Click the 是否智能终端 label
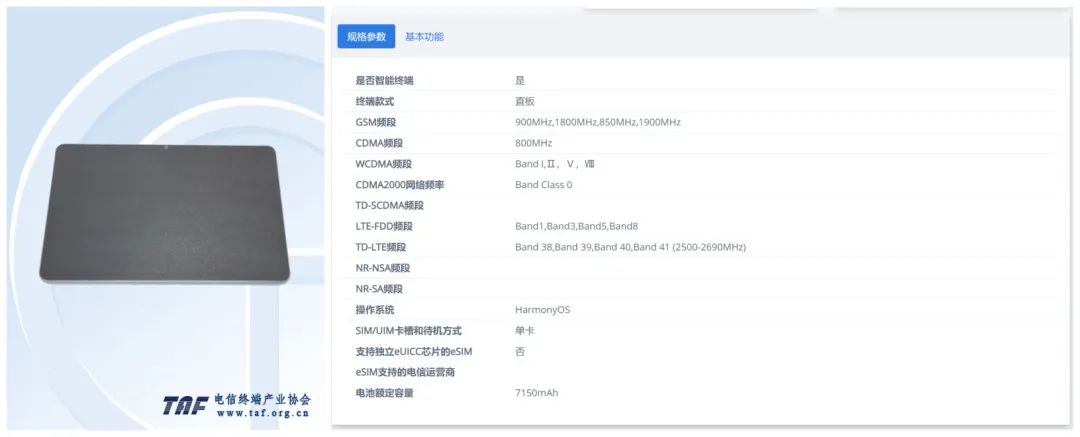 point(384,81)
